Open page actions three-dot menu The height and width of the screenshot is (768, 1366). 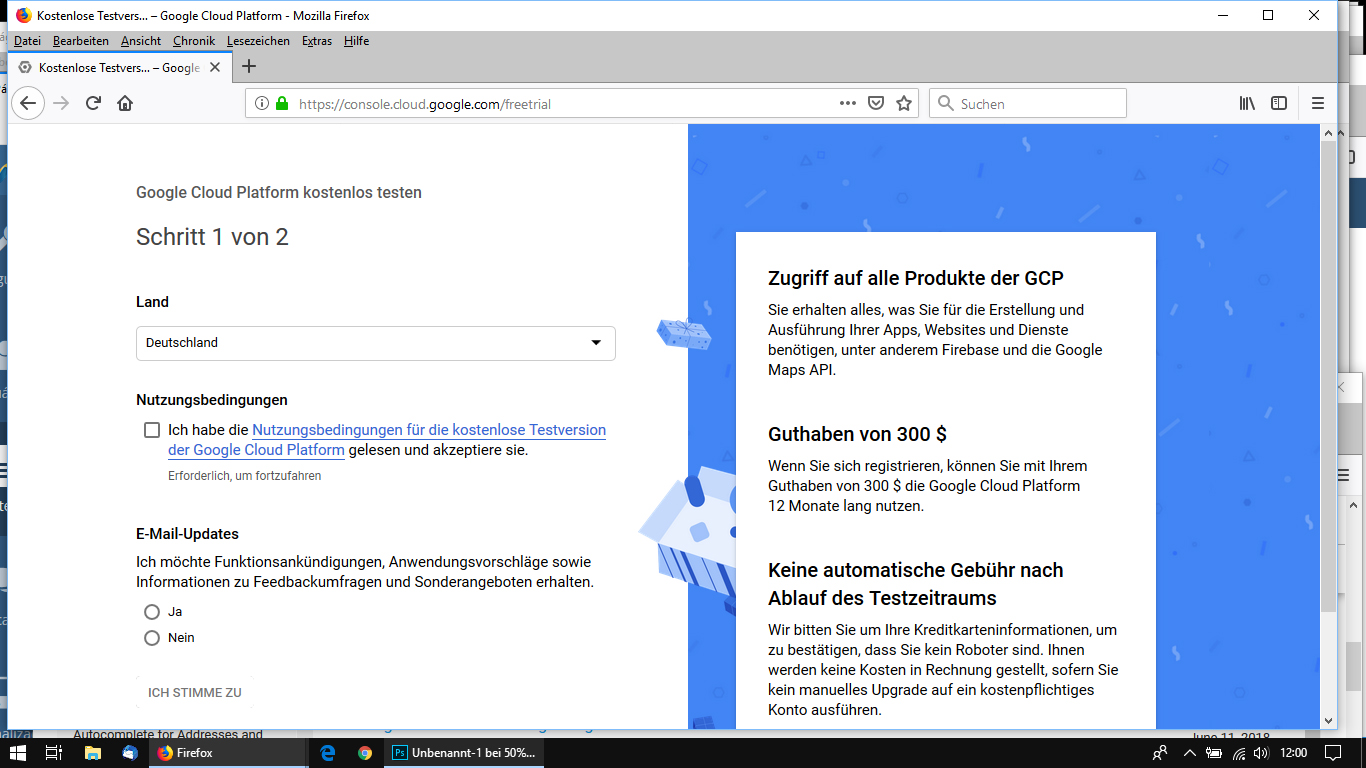tap(848, 103)
